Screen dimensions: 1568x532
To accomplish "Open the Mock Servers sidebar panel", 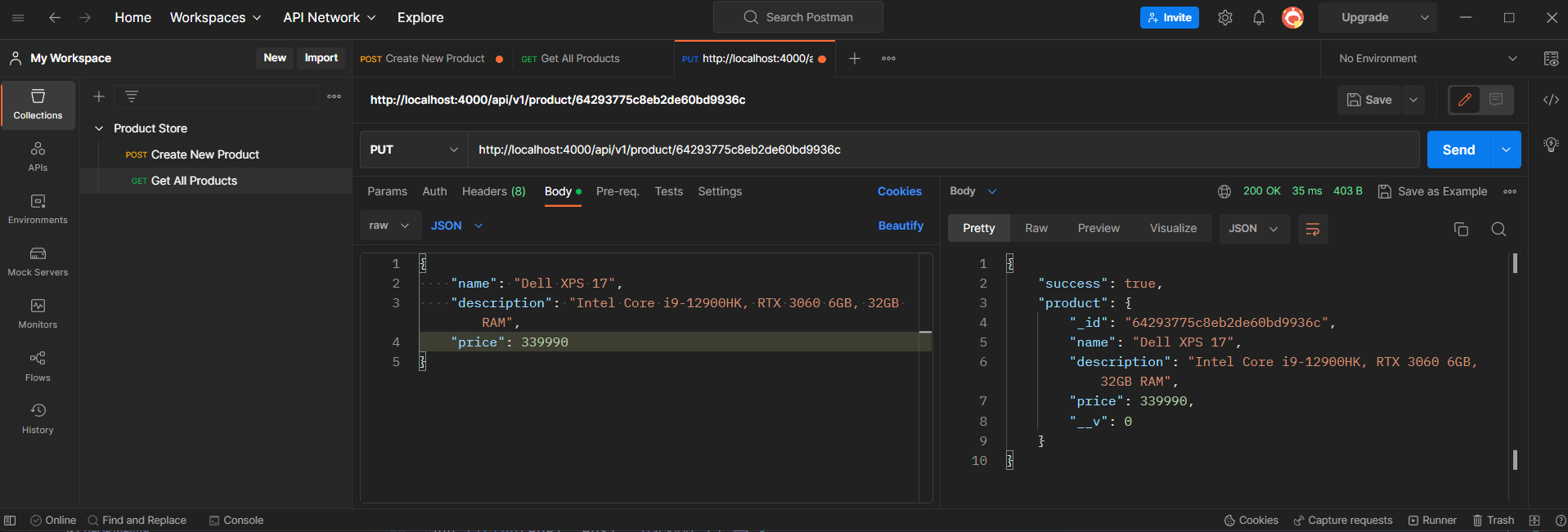I will 38,262.
